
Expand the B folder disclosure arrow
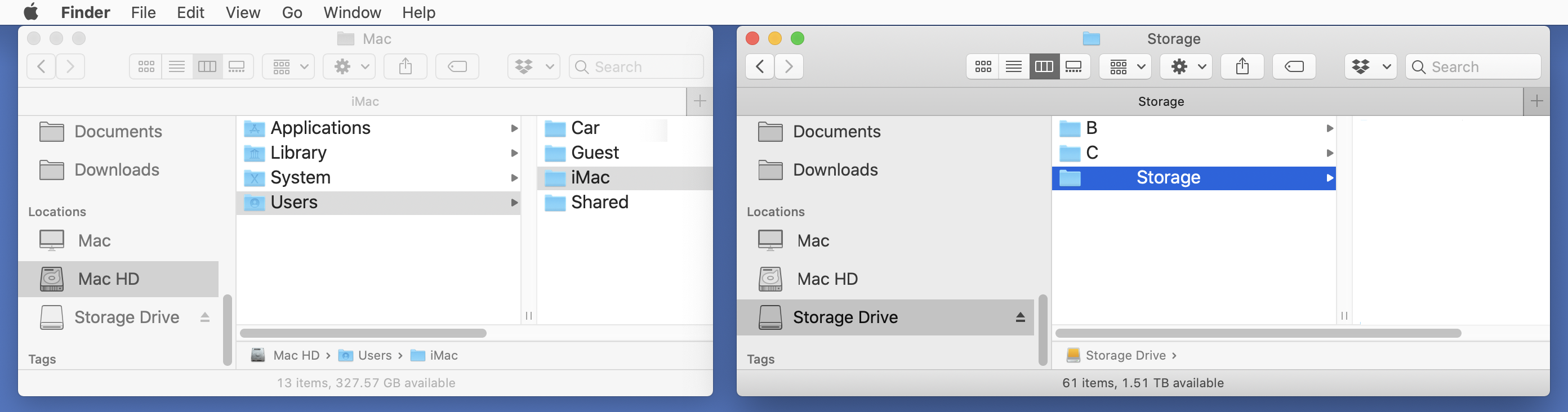(1329, 128)
